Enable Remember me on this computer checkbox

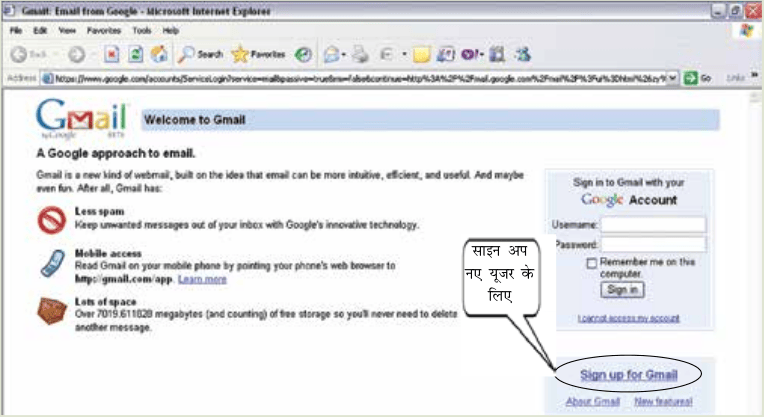coord(591,264)
